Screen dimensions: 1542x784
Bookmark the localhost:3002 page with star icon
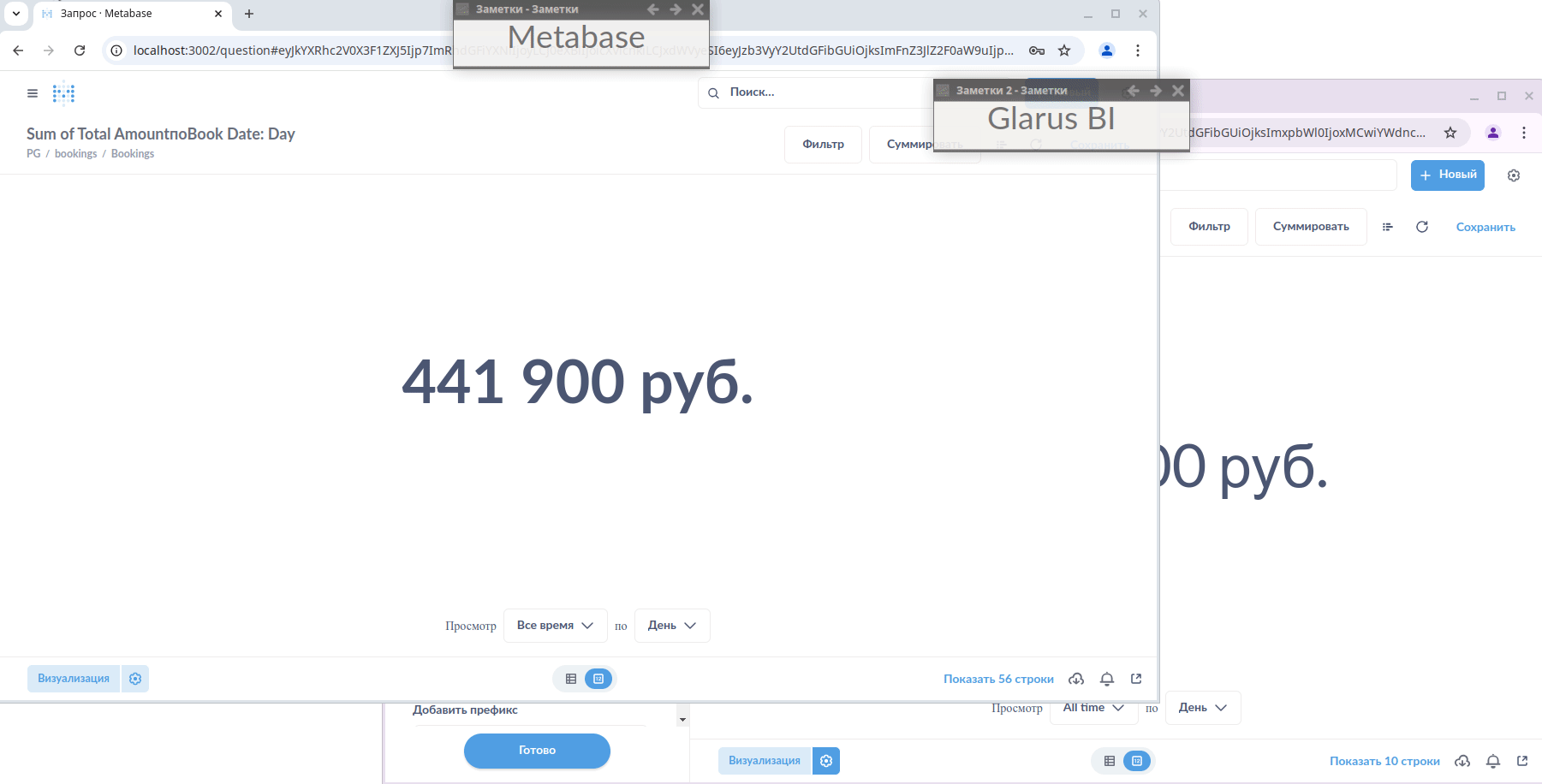coord(1063,50)
